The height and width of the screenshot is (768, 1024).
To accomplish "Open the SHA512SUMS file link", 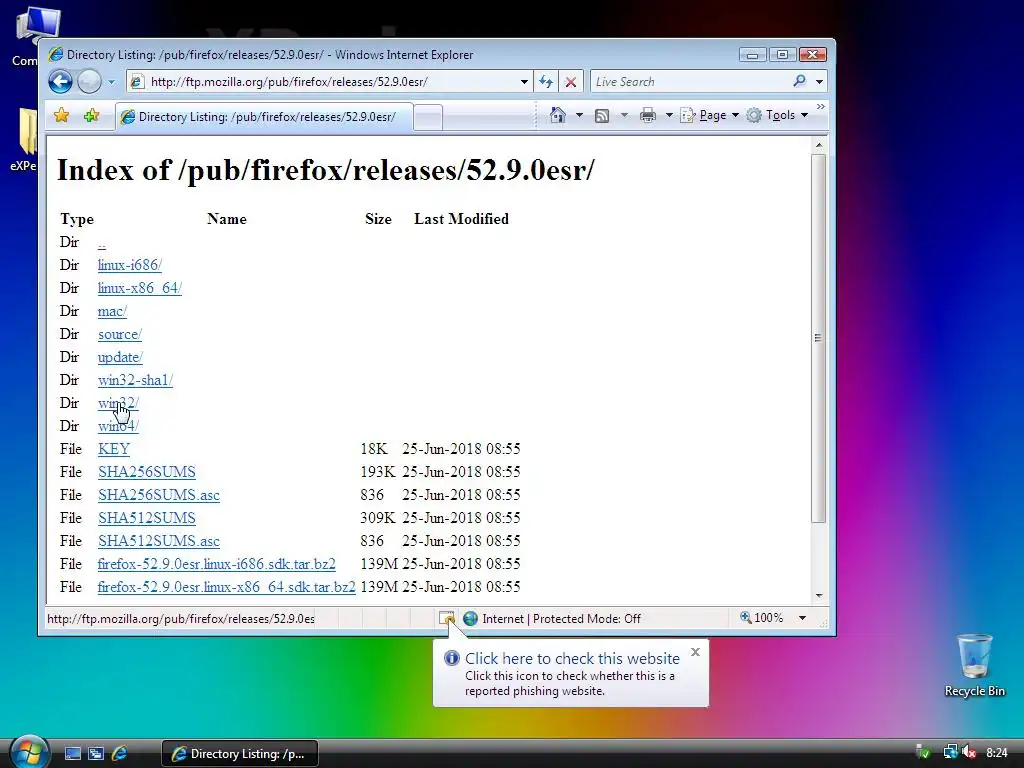I will (x=147, y=518).
